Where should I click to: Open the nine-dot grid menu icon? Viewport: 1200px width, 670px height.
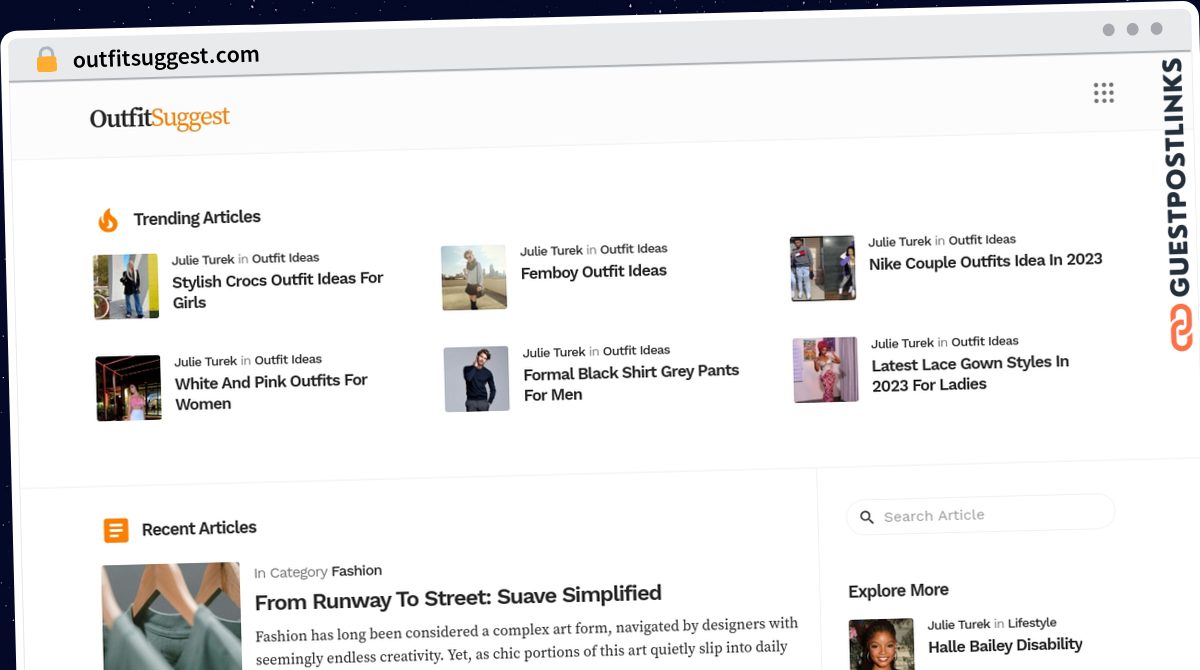1103,93
